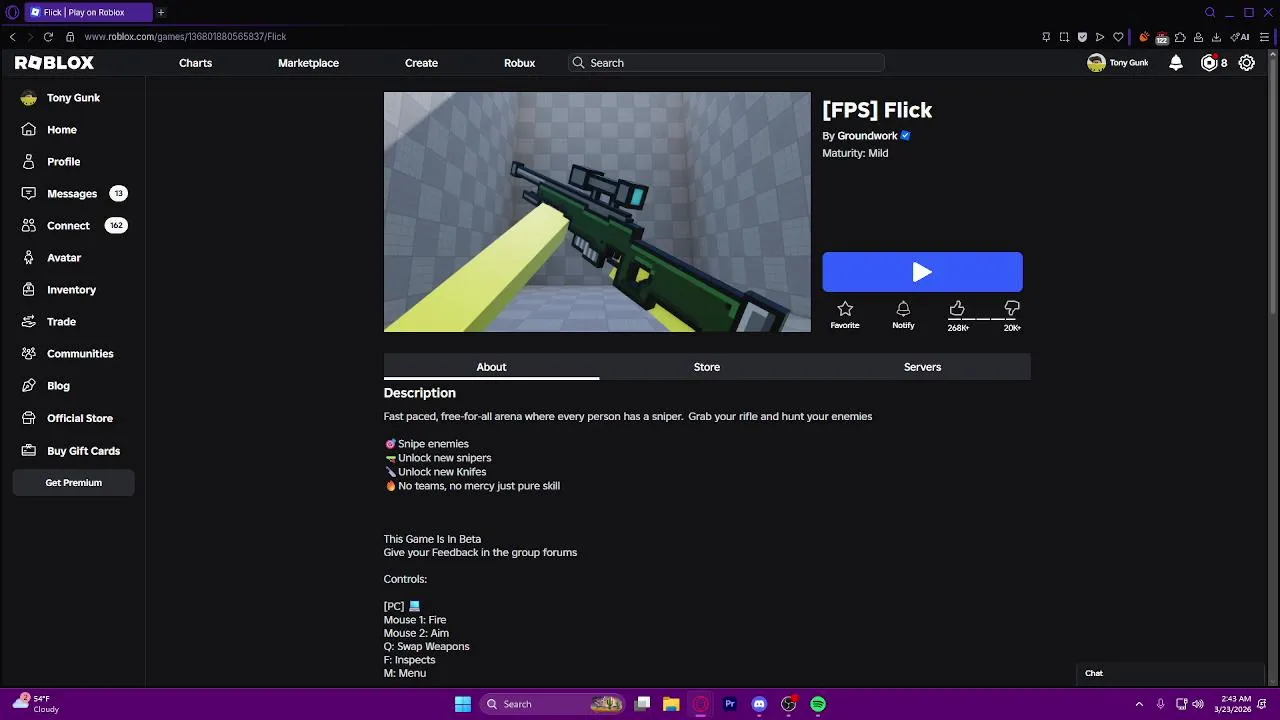Select the Flick browser tab

click(88, 12)
